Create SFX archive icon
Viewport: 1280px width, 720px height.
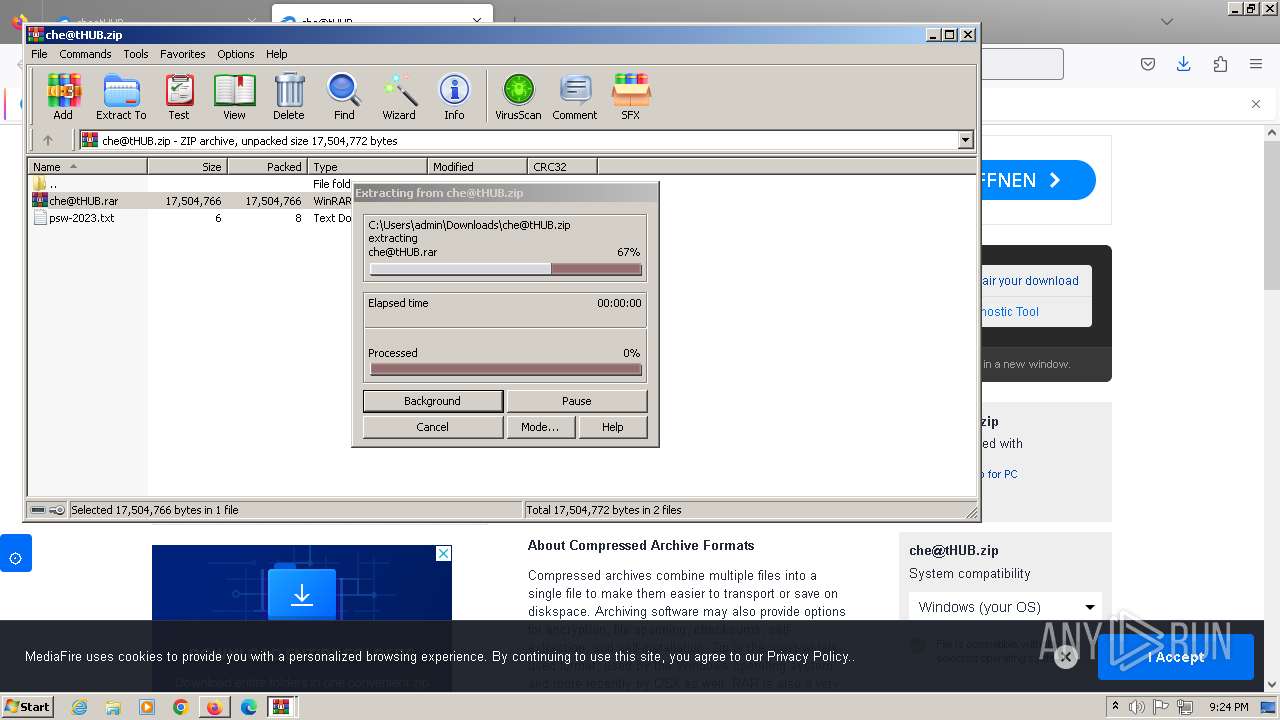630,97
